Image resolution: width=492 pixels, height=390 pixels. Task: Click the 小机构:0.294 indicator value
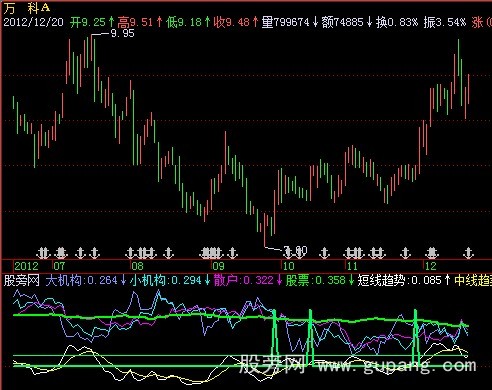point(170,280)
